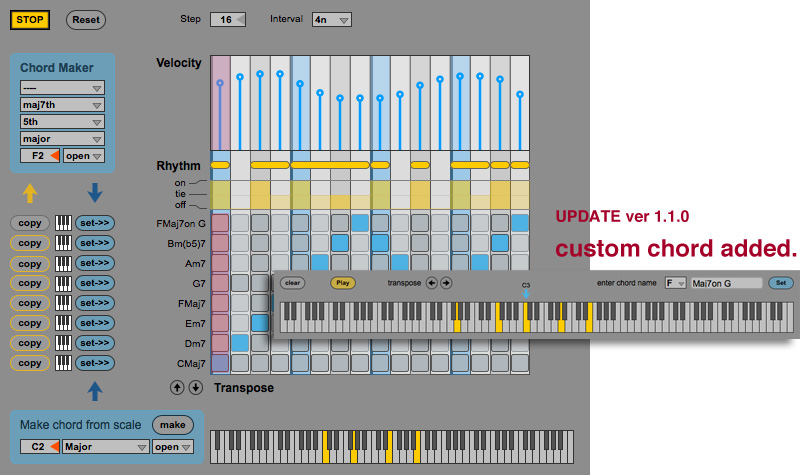Click transpose right arrow in custom chord panel

point(446,283)
